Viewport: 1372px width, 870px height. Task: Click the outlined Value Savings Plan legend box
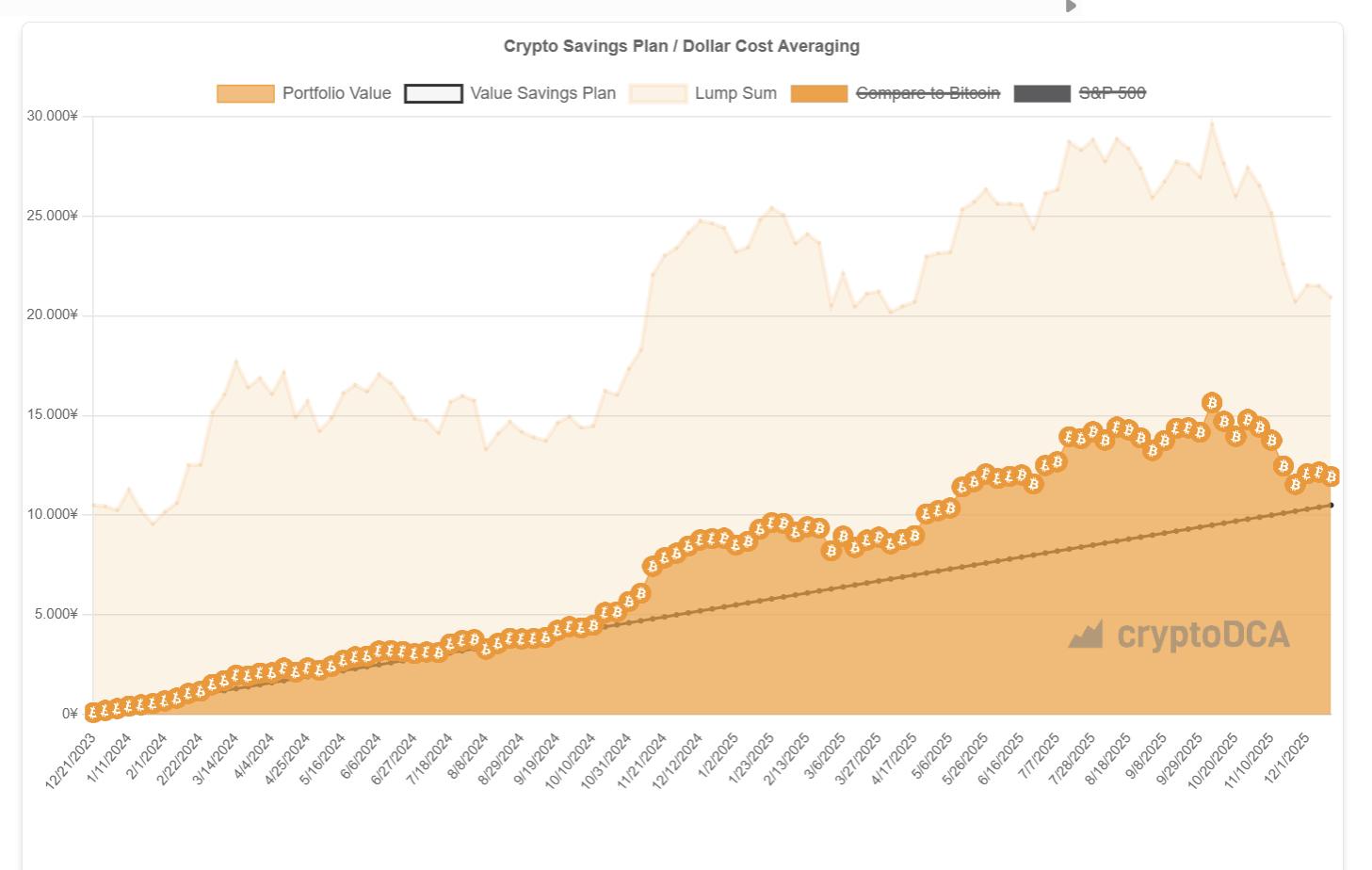tap(433, 93)
